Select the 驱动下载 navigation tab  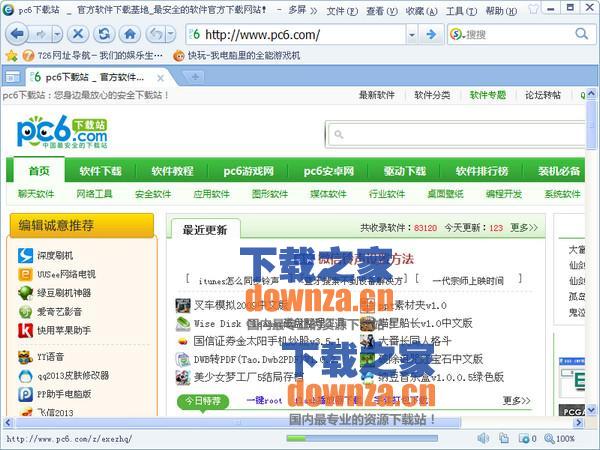coord(405,171)
